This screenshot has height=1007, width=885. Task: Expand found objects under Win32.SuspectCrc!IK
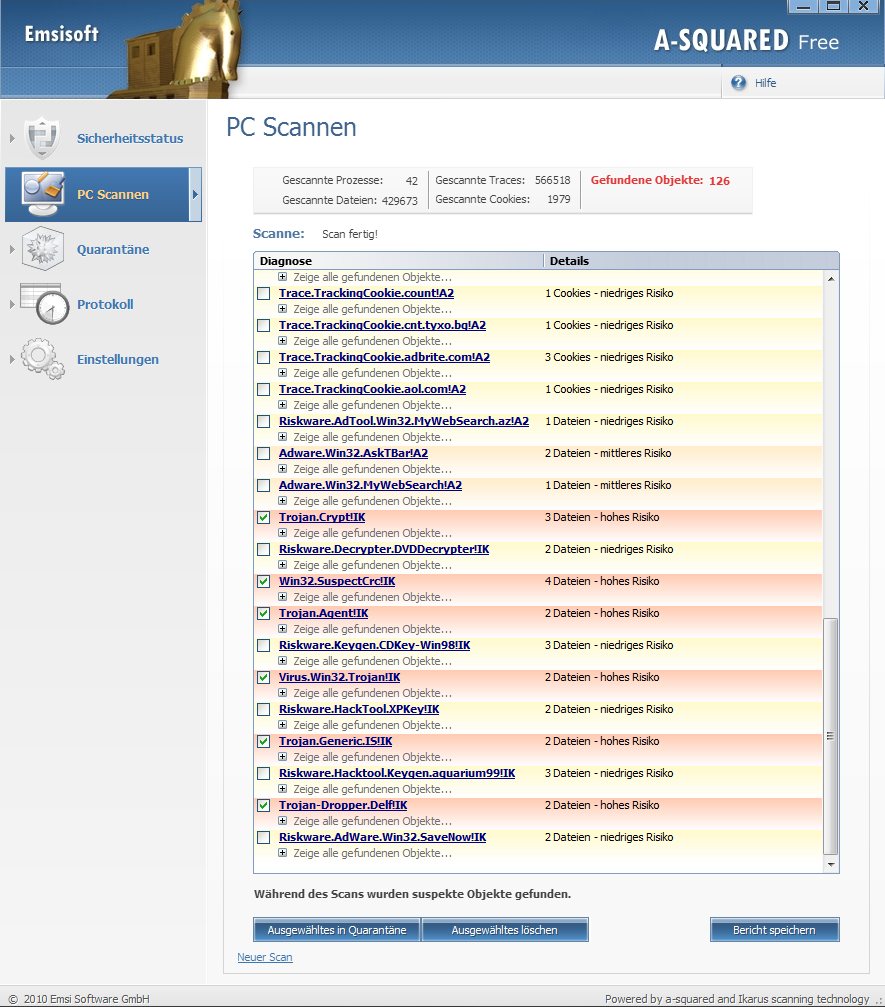pyautogui.click(x=283, y=597)
